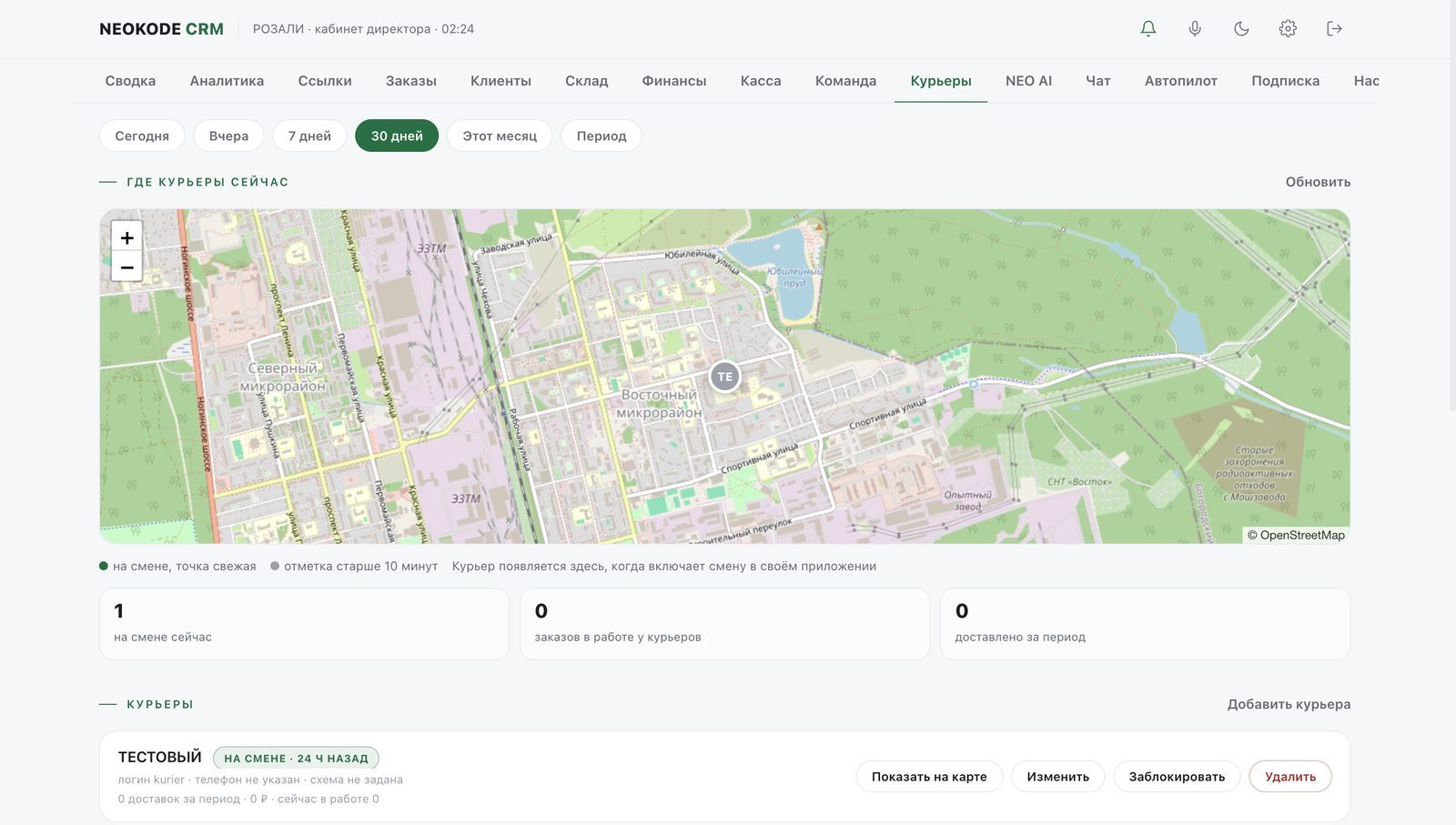1456x825 pixels.
Task: Open the Финансы tab
Action: pyautogui.click(x=674, y=81)
